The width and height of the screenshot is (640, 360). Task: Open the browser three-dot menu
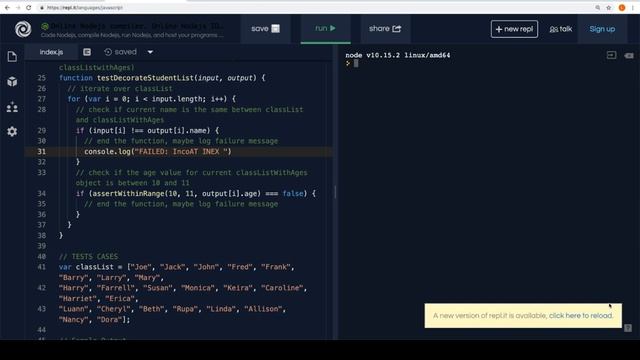click(x=633, y=7)
